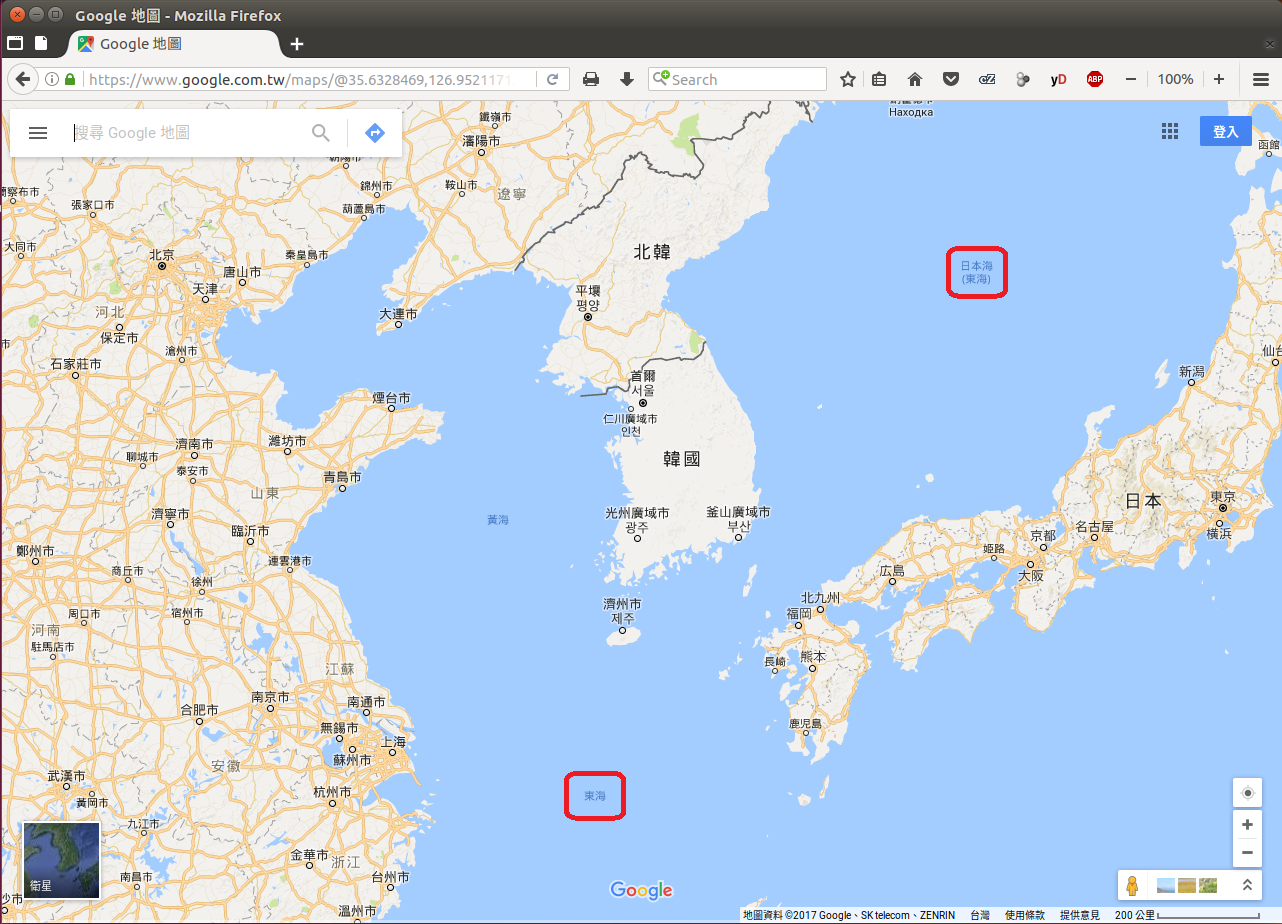This screenshot has width=1282, height=924.
Task: Click the magnifier search icon in Maps
Action: (x=321, y=133)
